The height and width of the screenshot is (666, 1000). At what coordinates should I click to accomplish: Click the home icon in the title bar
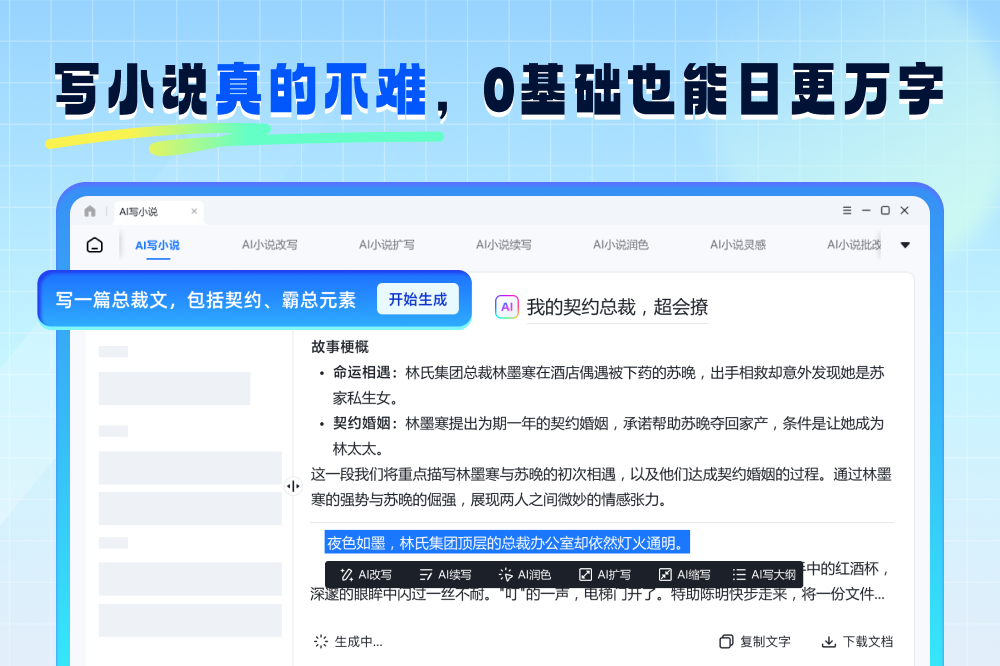90,211
